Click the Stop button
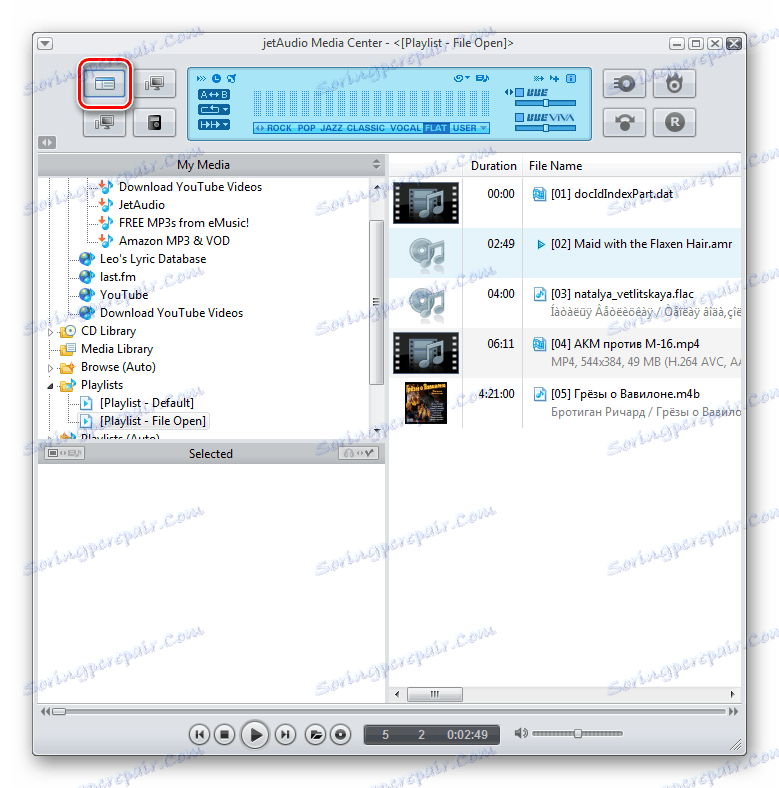The width and height of the screenshot is (779, 788). coord(225,735)
